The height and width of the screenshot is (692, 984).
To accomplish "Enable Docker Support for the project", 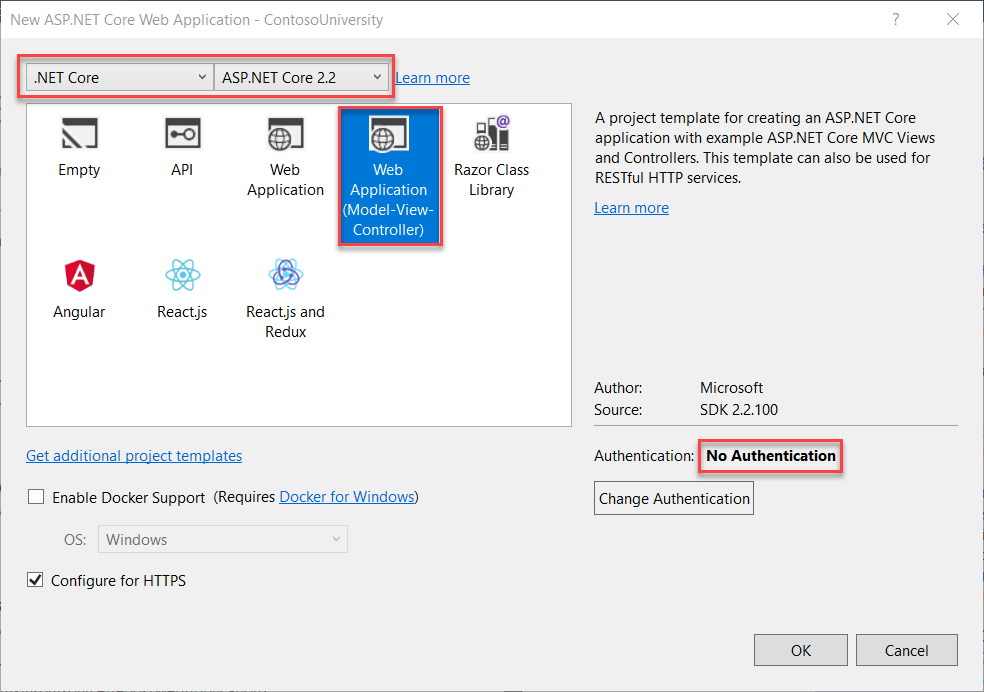I will pyautogui.click(x=36, y=496).
